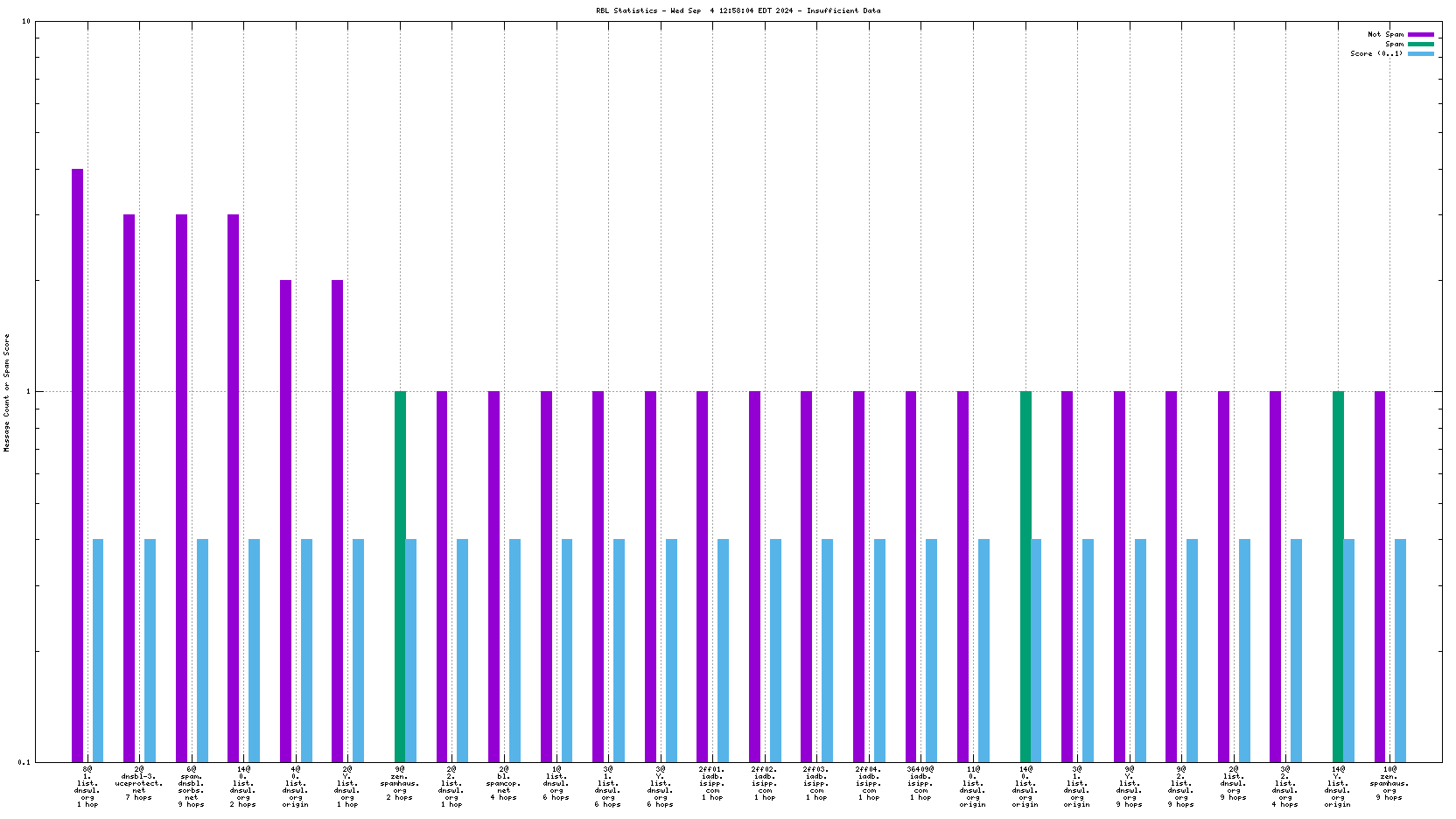Image resolution: width=1456 pixels, height=819 pixels.
Task: Click the "10" tick label on the y-axis
Action: (x=25, y=22)
